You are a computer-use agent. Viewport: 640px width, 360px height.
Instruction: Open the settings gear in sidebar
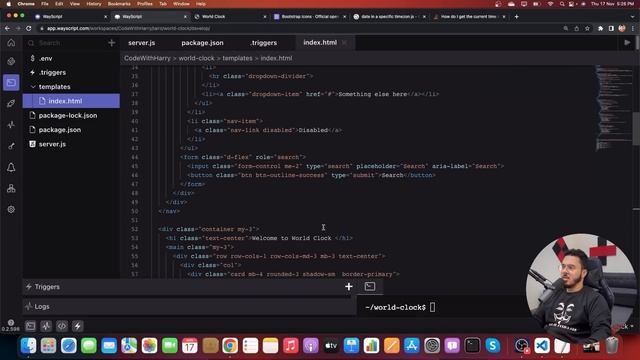(x=11, y=209)
